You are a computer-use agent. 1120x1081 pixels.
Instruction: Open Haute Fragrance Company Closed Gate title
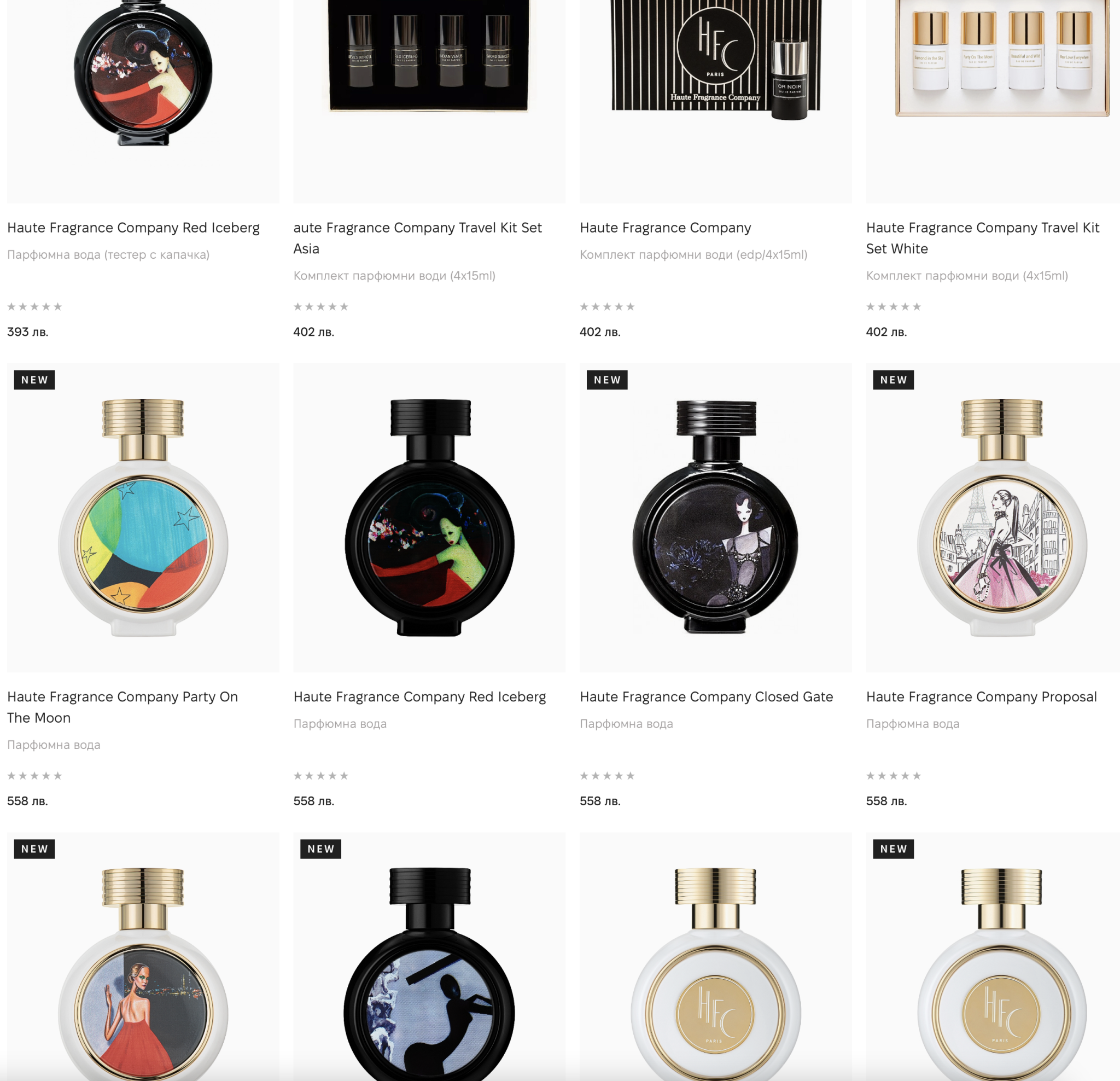706,697
